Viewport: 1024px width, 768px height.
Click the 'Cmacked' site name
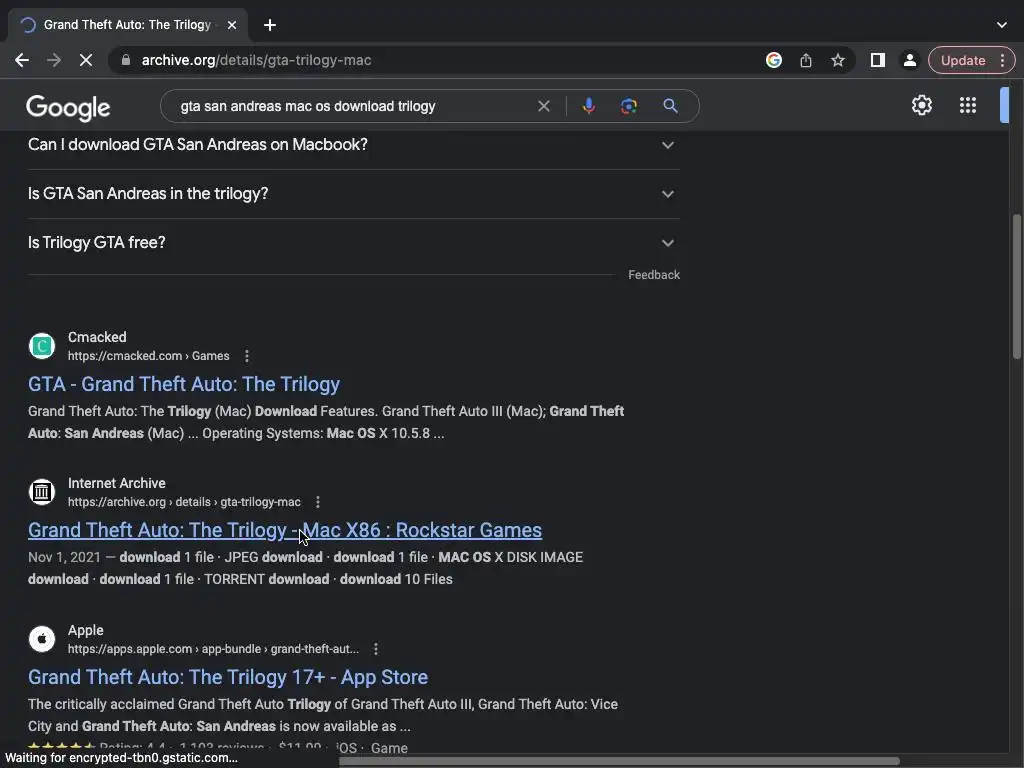pyautogui.click(x=97, y=337)
